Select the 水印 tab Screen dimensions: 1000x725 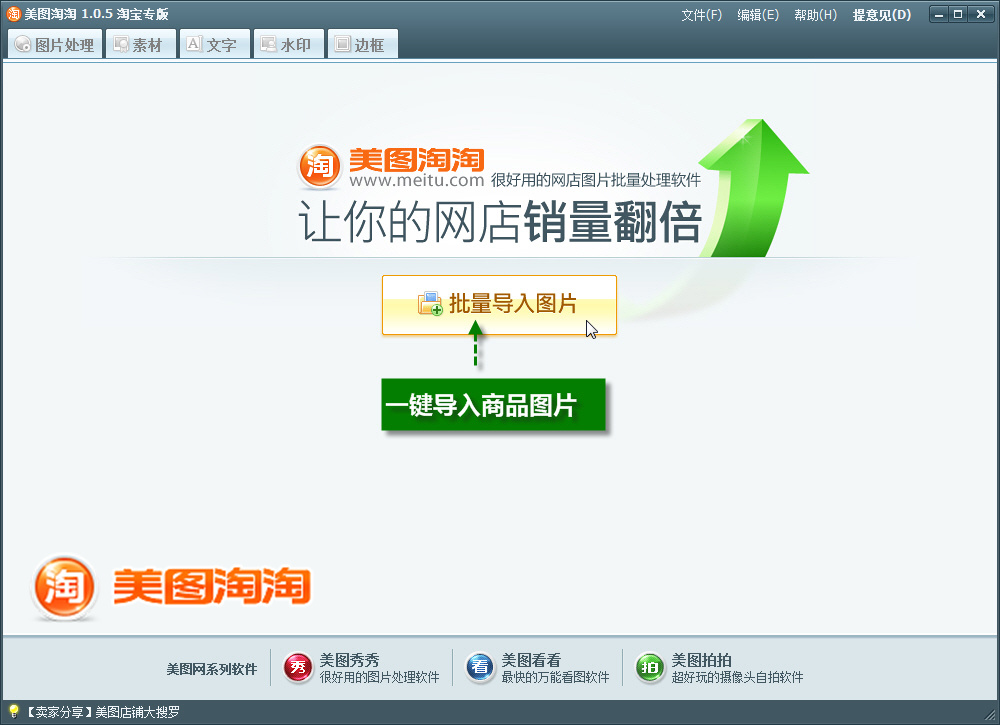(289, 44)
